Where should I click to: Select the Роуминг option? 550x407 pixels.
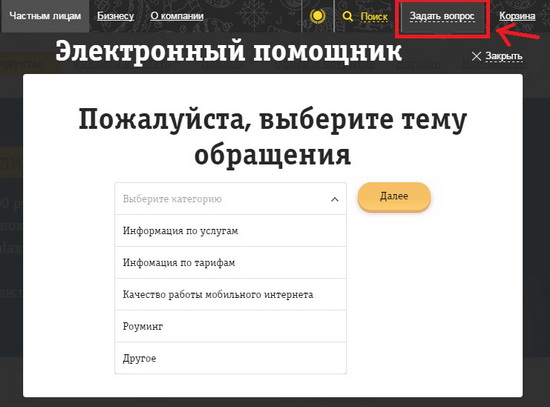230,327
